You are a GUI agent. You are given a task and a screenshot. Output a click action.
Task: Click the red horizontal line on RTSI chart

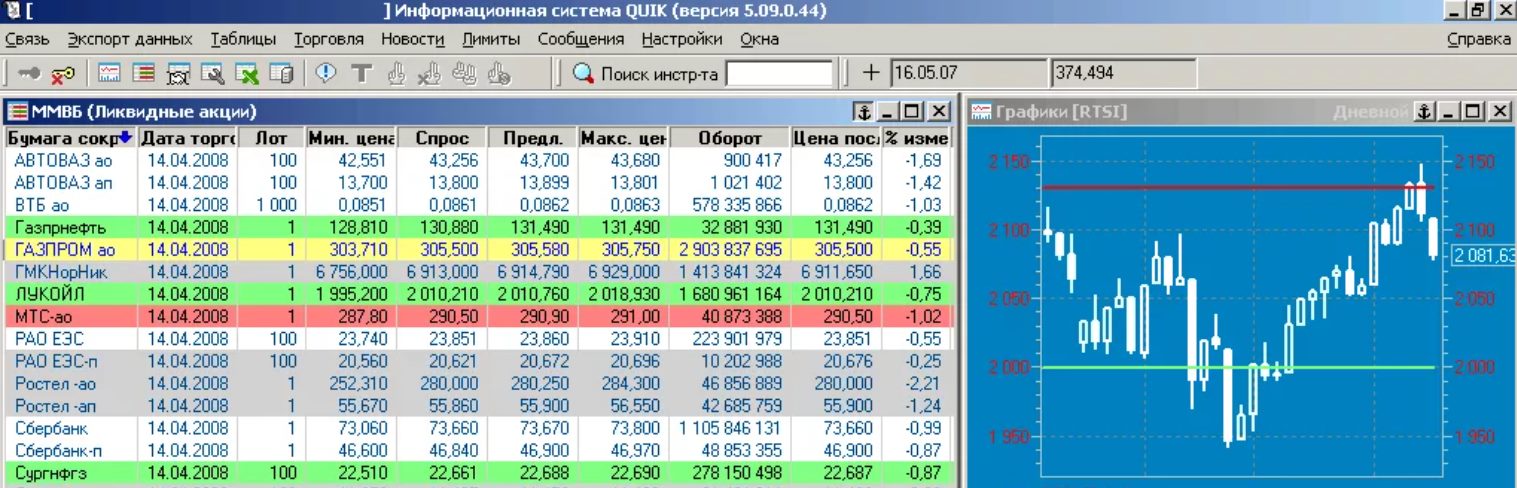tap(1238, 187)
